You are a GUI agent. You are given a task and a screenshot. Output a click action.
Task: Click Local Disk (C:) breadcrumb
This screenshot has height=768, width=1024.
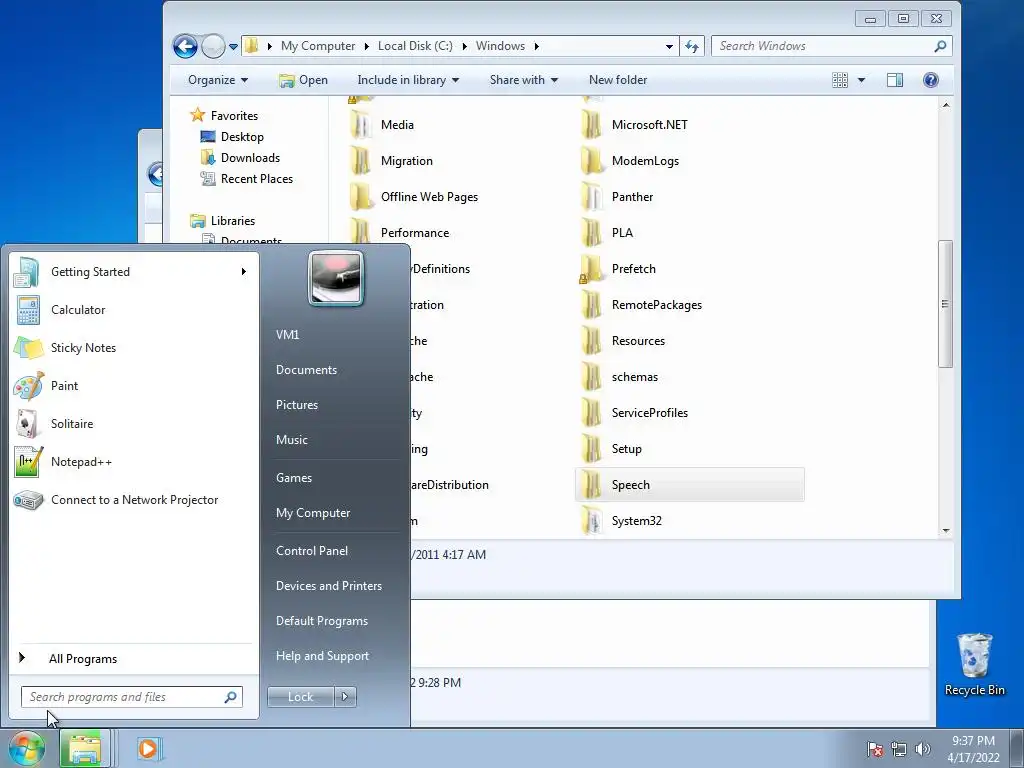click(415, 46)
